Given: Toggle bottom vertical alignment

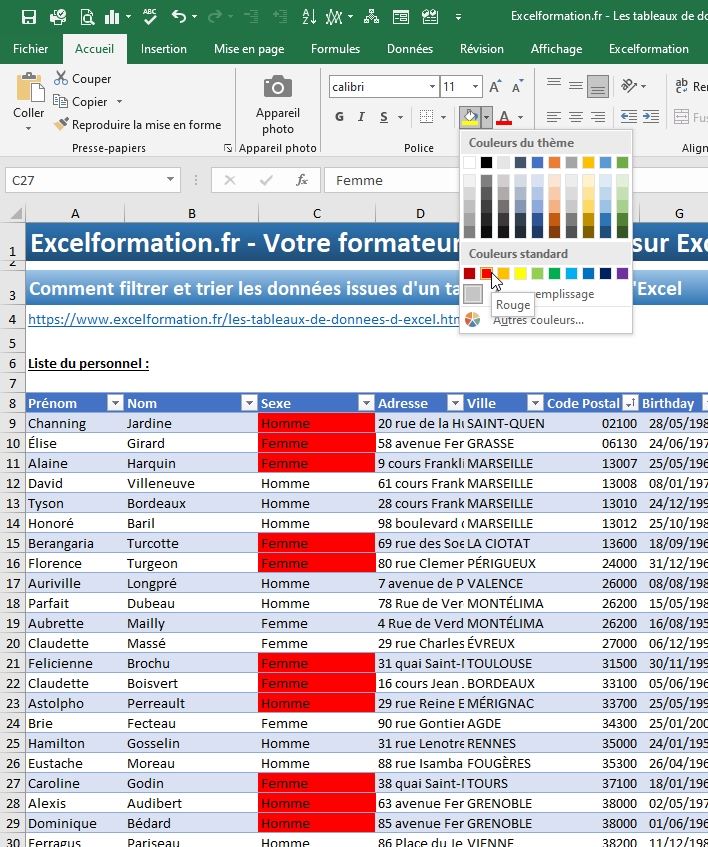Looking at the screenshot, I should coord(598,86).
